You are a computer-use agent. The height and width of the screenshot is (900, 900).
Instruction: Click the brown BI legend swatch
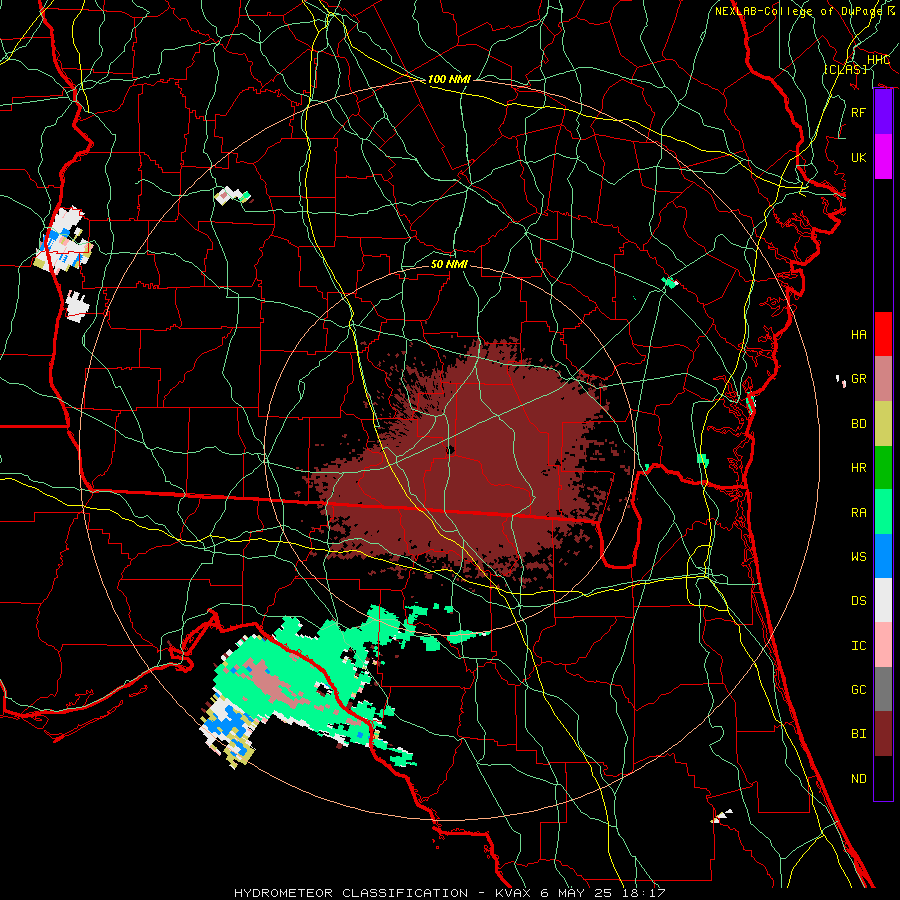[883, 734]
